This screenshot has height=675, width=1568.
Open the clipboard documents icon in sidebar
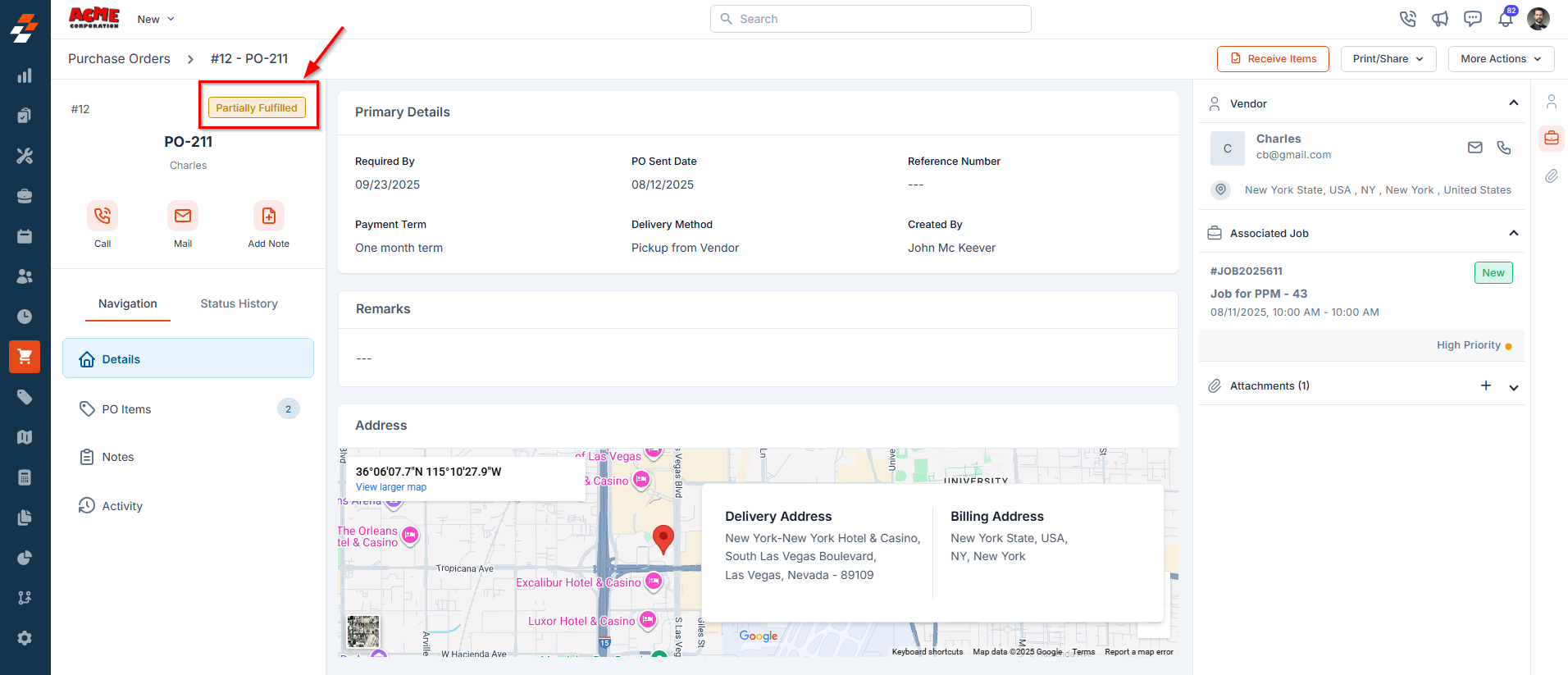click(x=25, y=116)
